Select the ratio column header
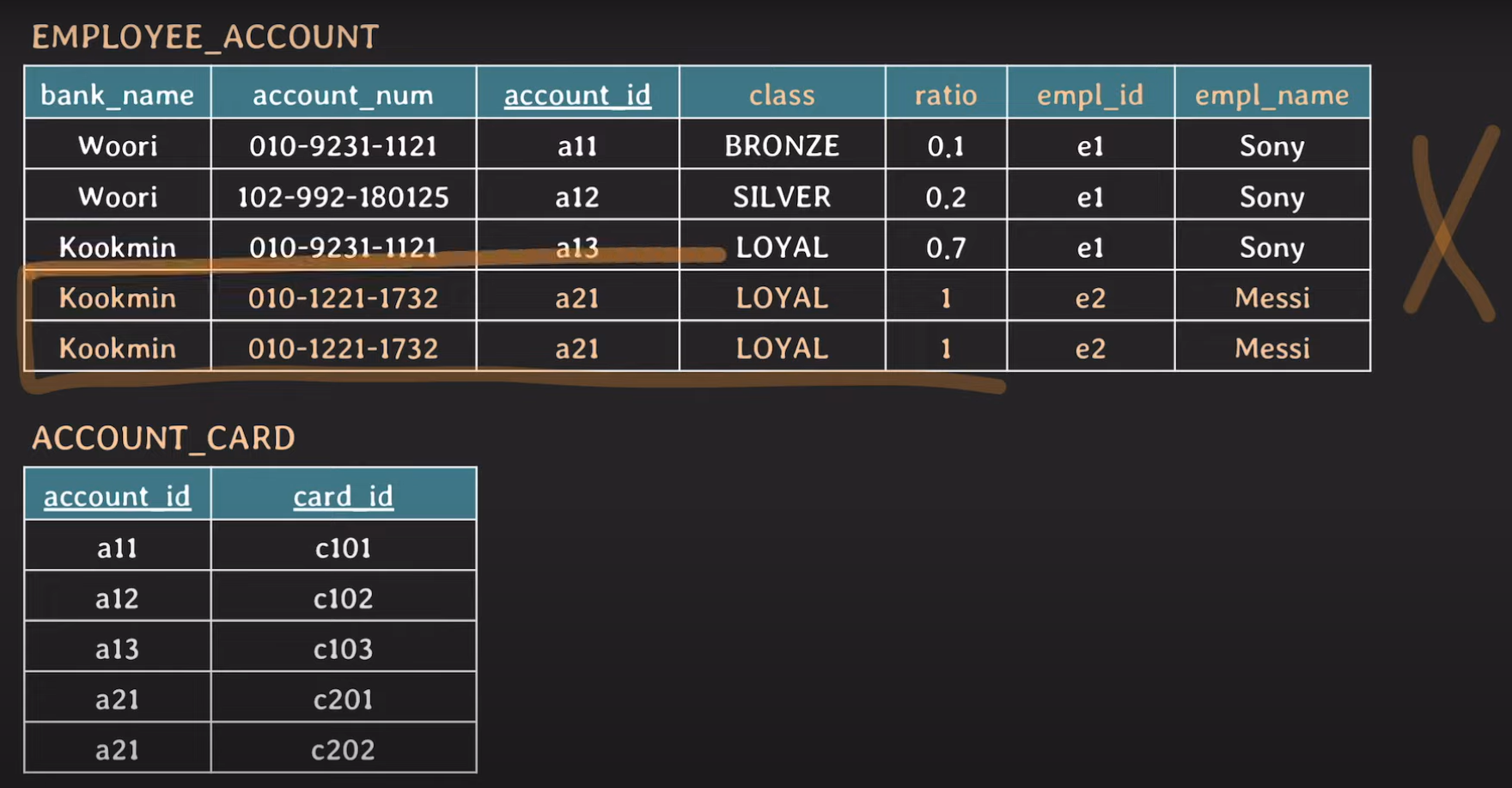 coord(946,94)
